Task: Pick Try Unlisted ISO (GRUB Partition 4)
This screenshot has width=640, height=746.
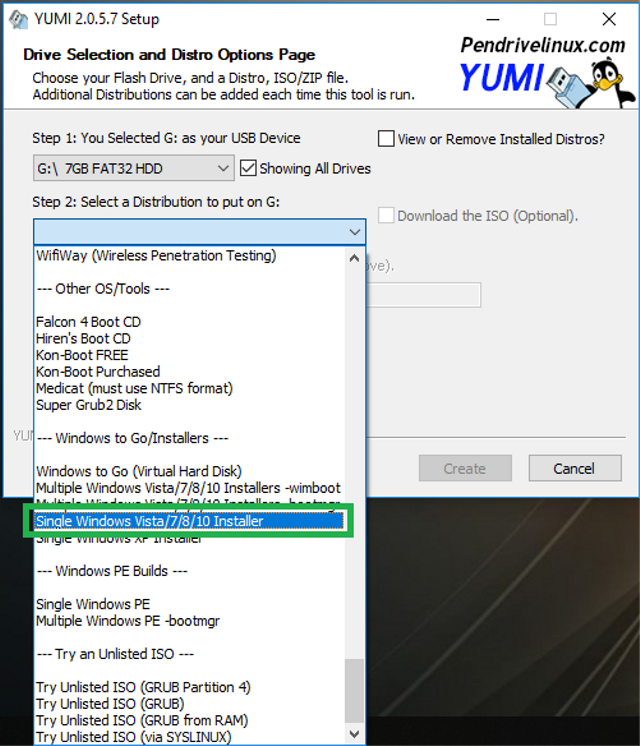Action: click(x=143, y=687)
